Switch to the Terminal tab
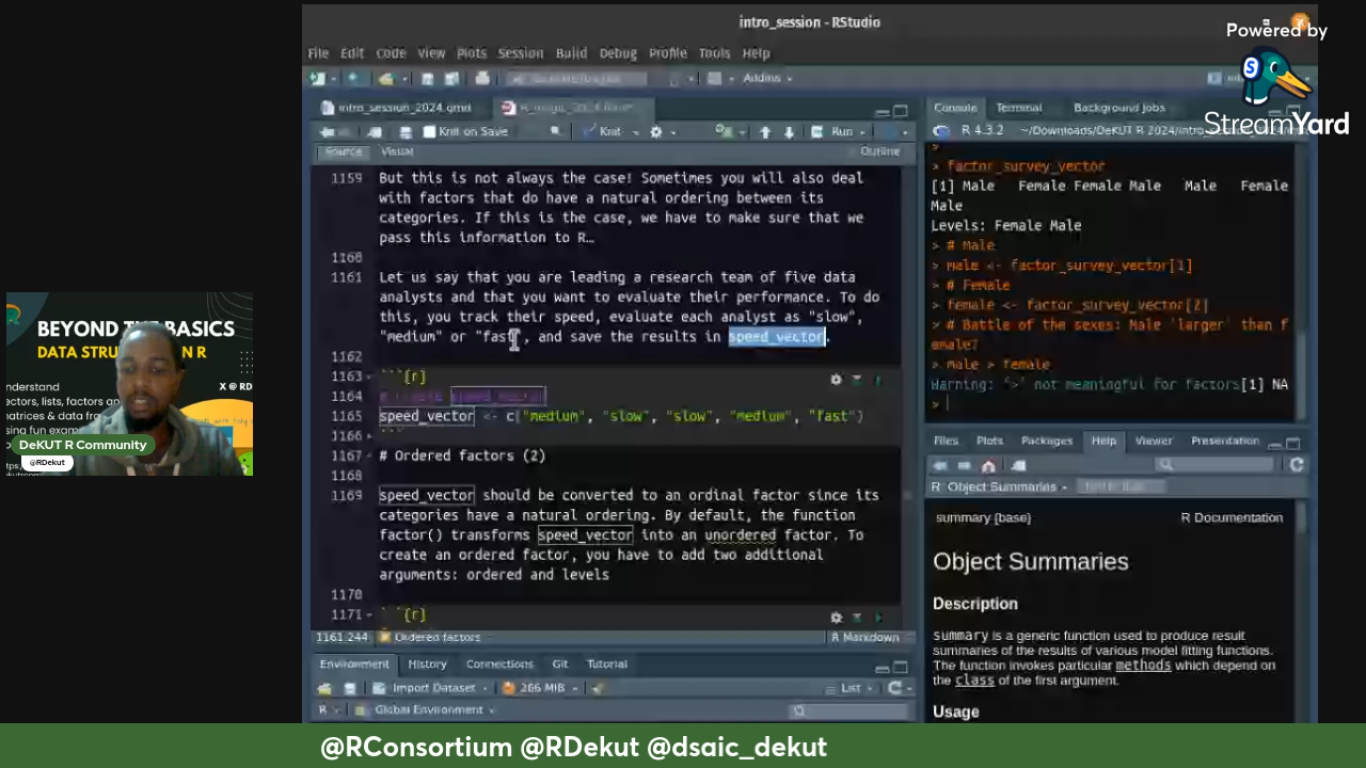 pyautogui.click(x=1018, y=108)
